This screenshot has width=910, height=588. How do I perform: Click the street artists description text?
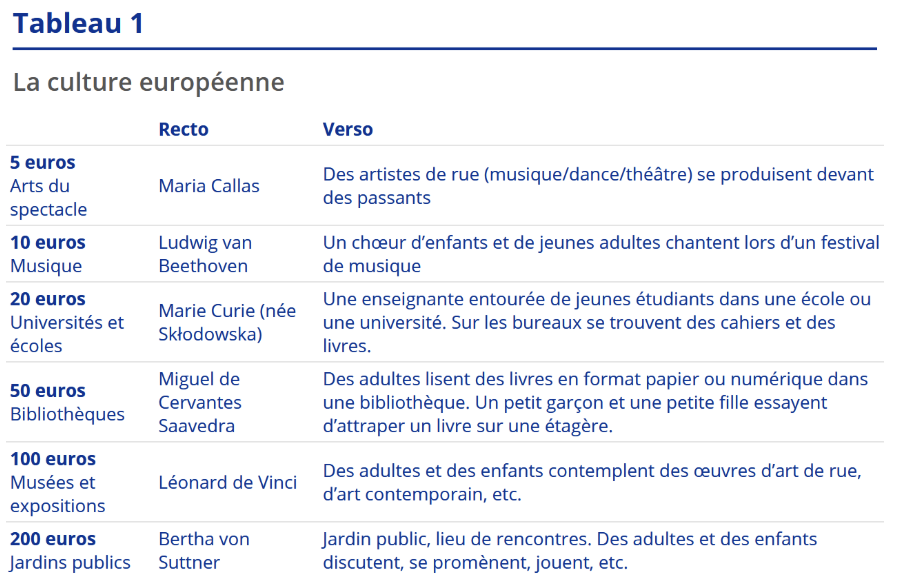click(598, 186)
